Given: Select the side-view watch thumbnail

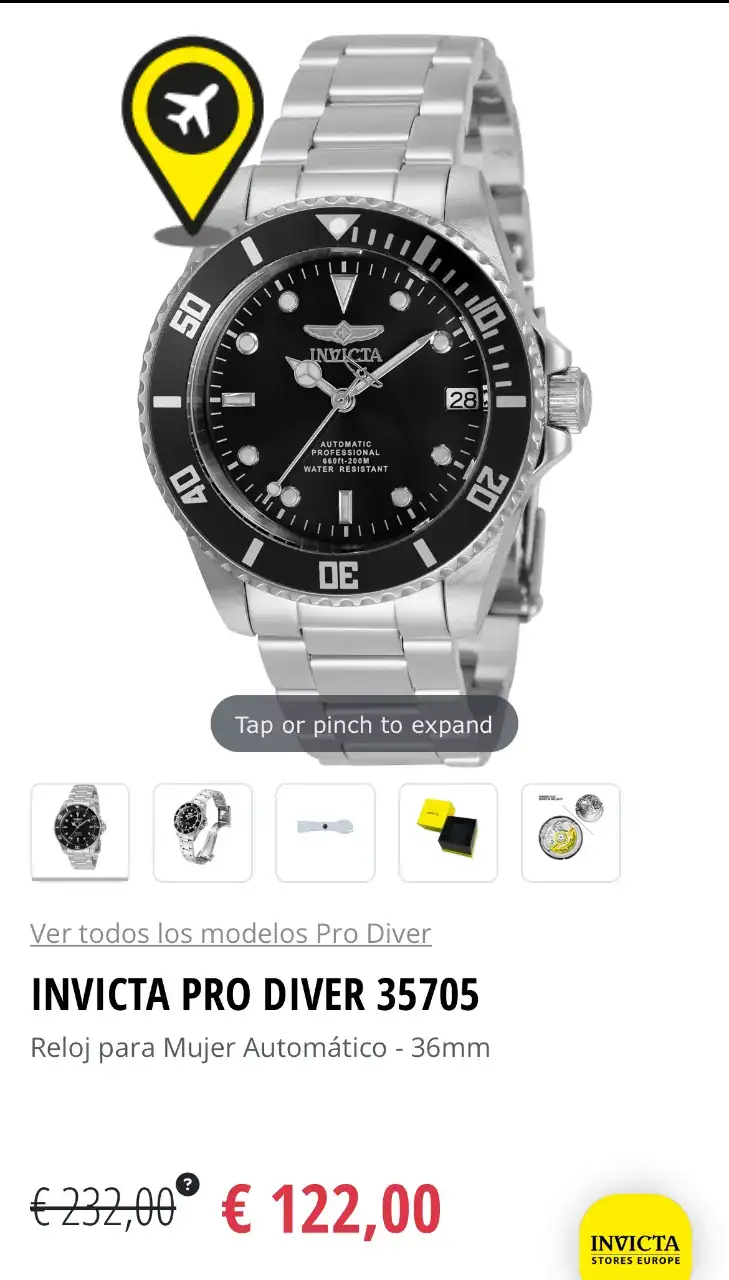Looking at the screenshot, I should (x=203, y=832).
